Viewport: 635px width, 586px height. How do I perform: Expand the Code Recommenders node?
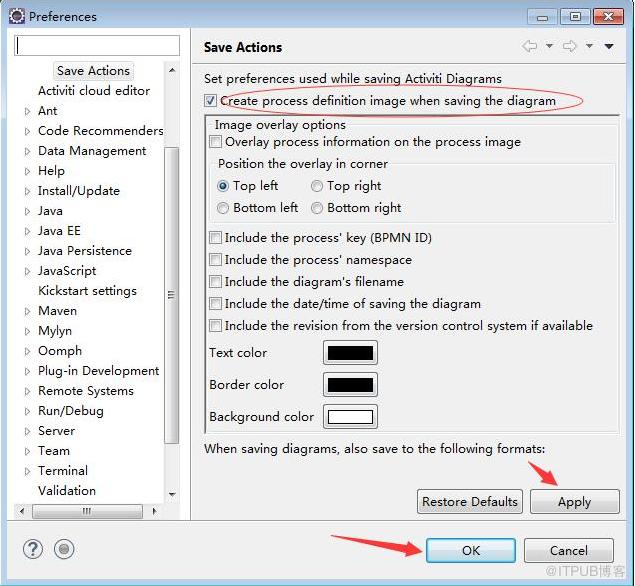27,131
